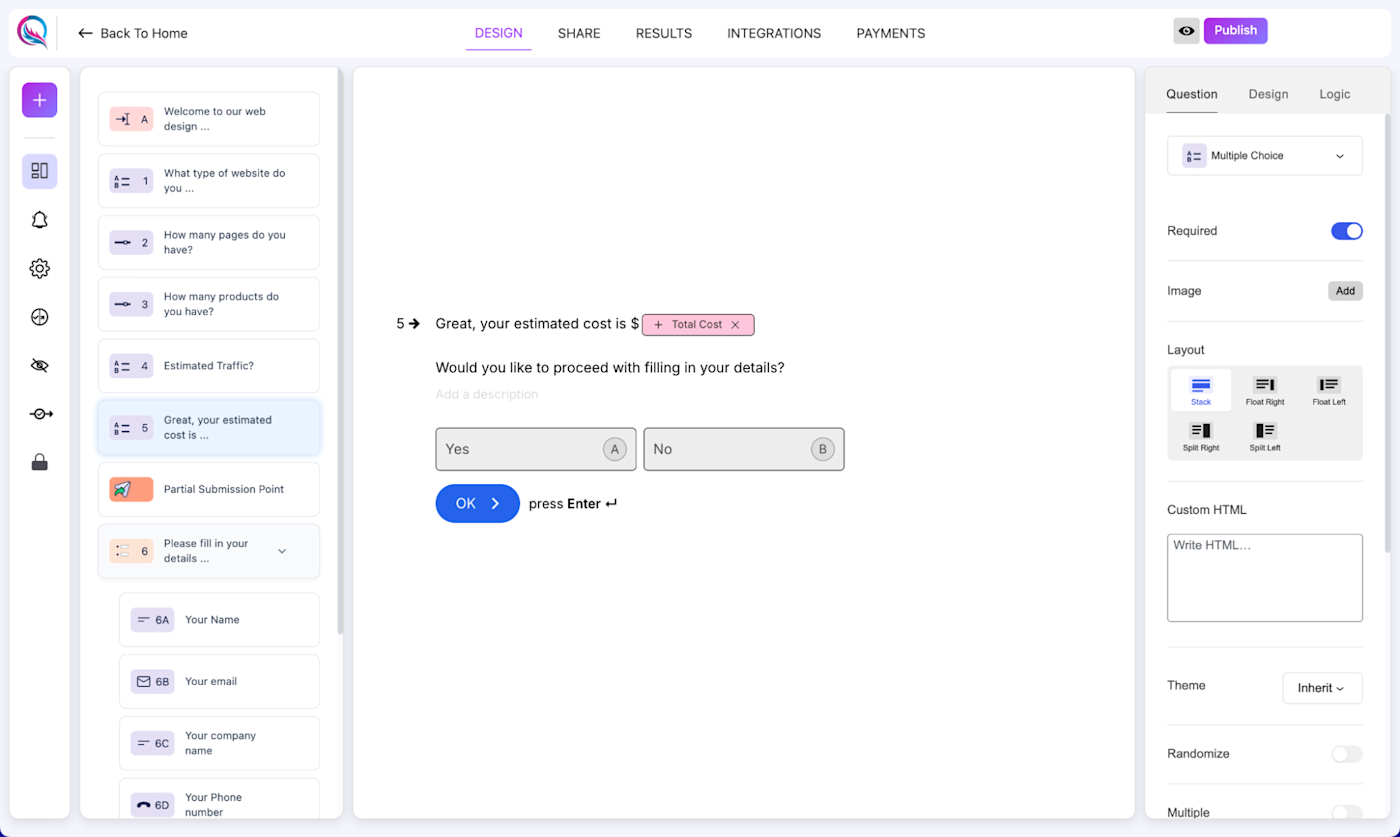Click the preview eye icon near Publish
Viewport: 1400px width, 837px height.
click(x=1186, y=31)
